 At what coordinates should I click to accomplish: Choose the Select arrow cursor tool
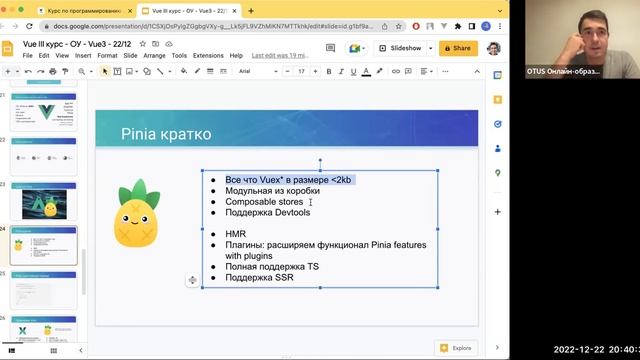105,71
